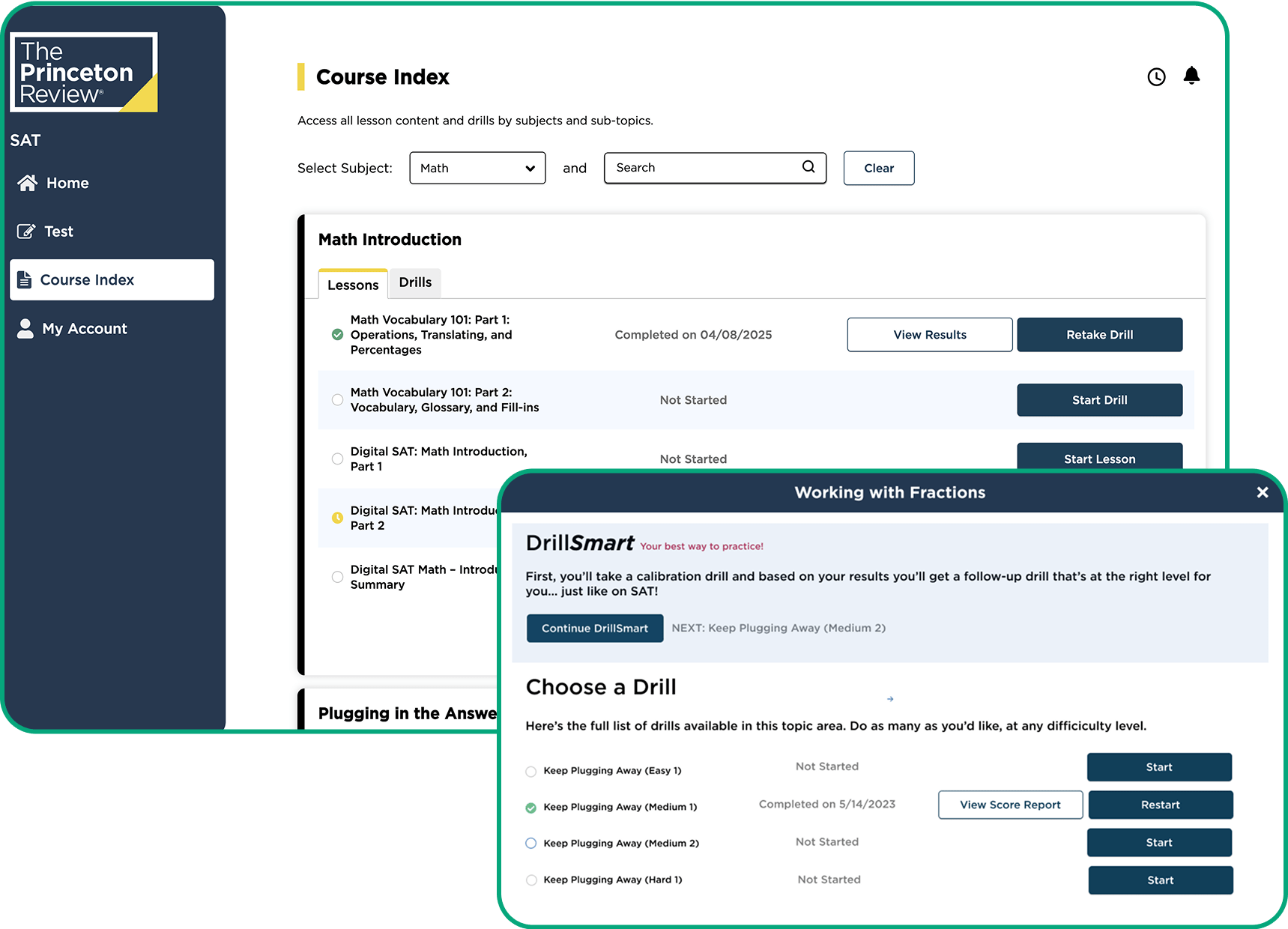Image resolution: width=1288 pixels, height=929 pixels.
Task: Open the notifications bell
Action: 1191,76
